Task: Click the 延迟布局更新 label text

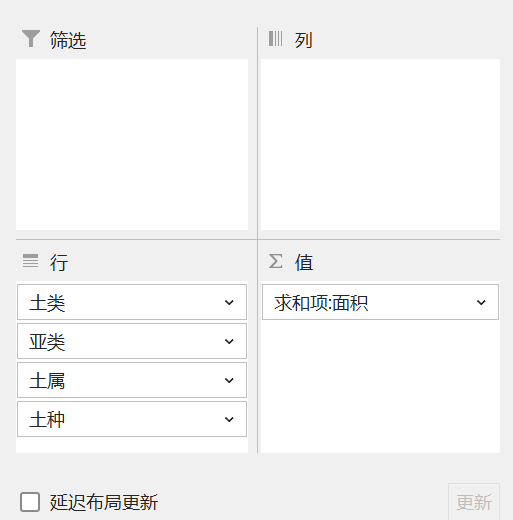Action: tap(104, 502)
